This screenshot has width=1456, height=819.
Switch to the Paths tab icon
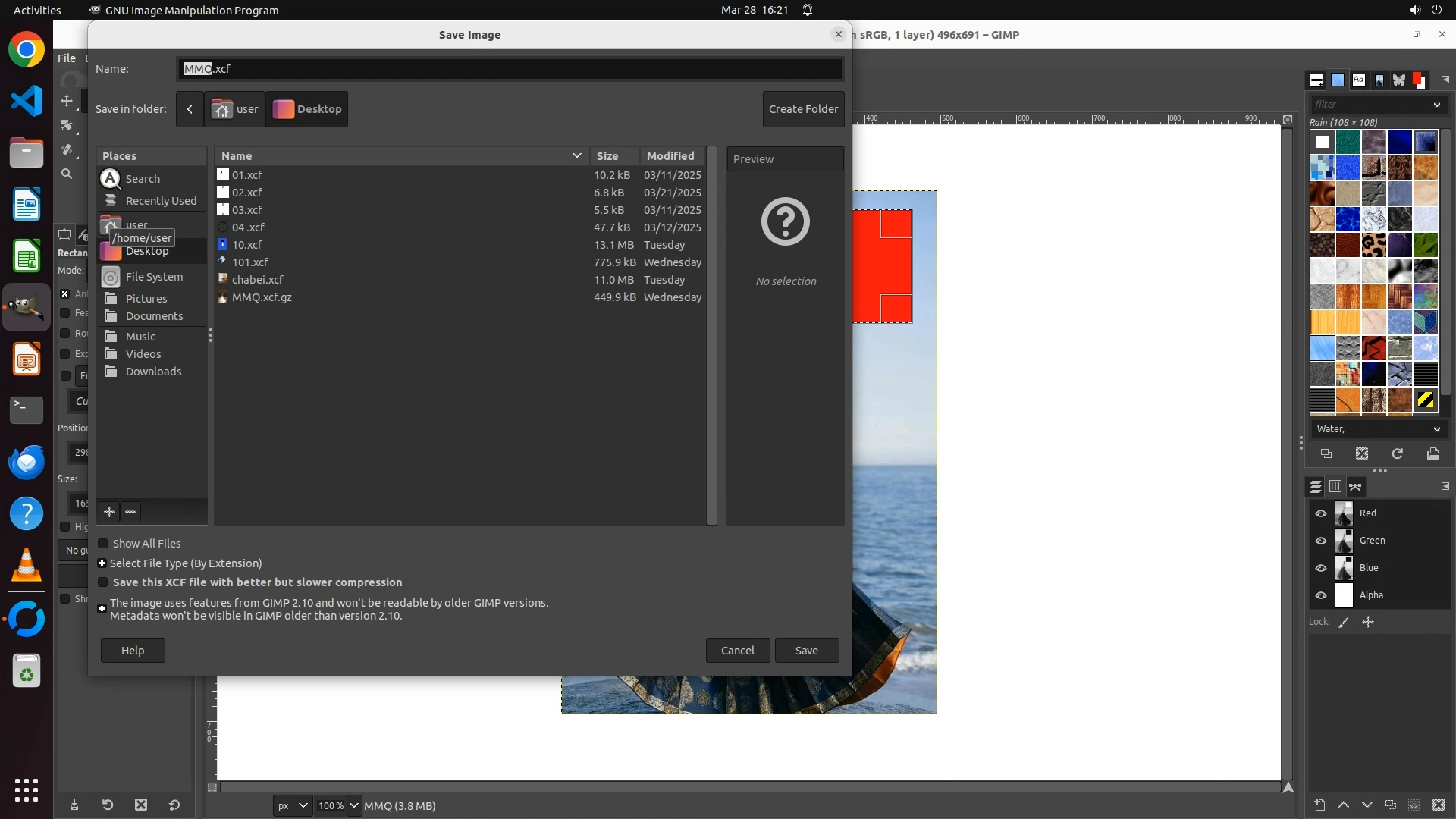click(1355, 487)
